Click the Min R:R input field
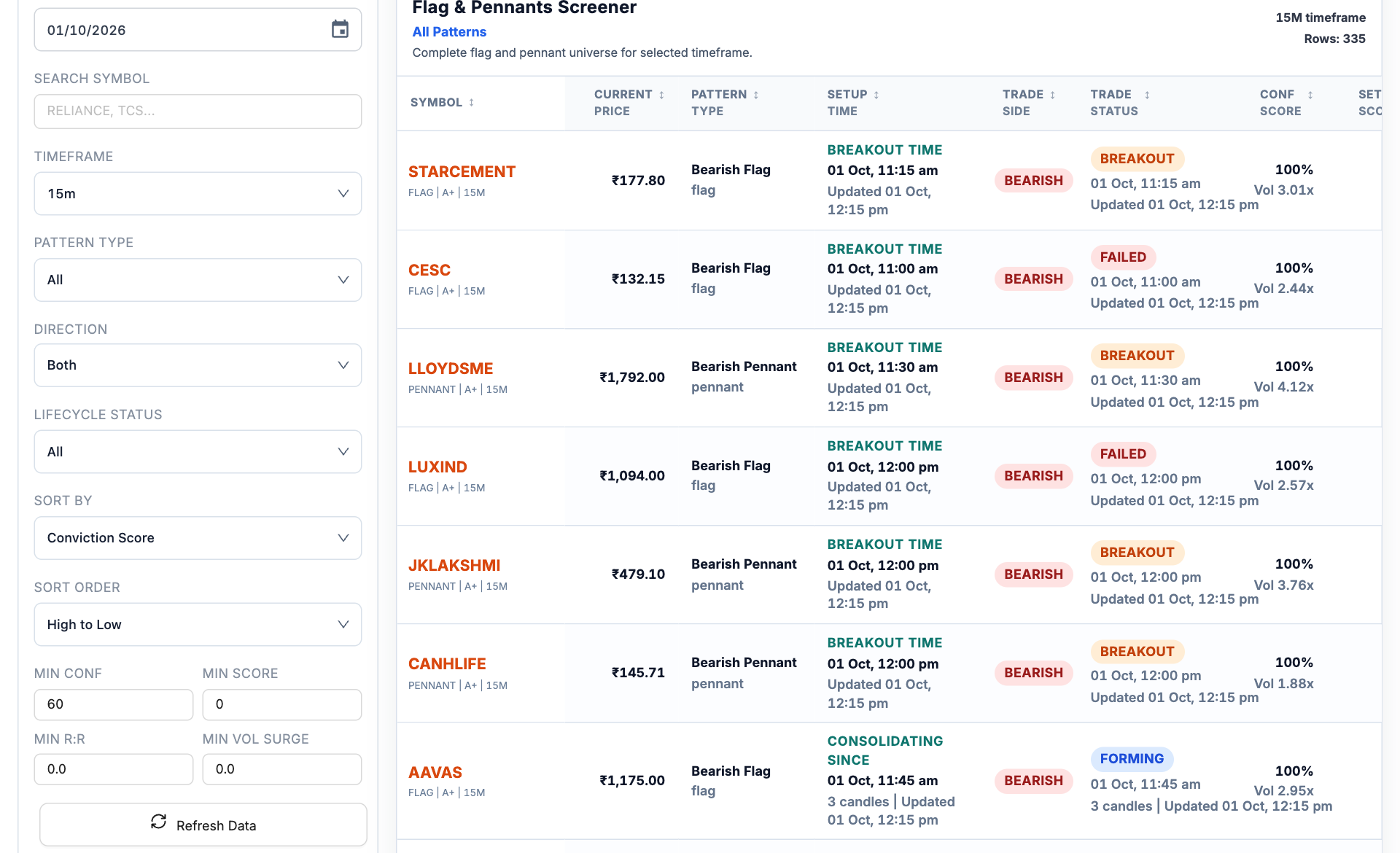The width and height of the screenshot is (1400, 853). click(114, 769)
